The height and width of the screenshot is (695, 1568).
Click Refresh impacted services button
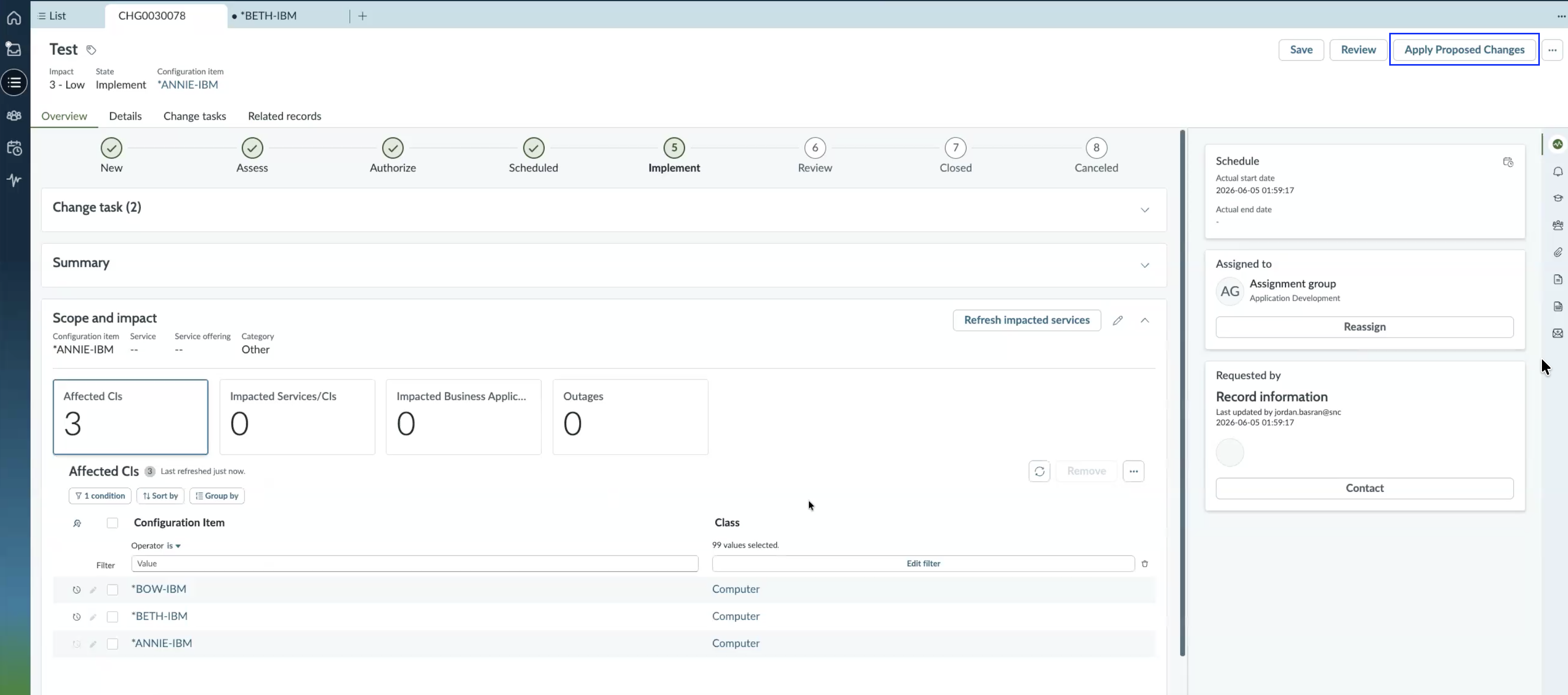tap(1026, 320)
